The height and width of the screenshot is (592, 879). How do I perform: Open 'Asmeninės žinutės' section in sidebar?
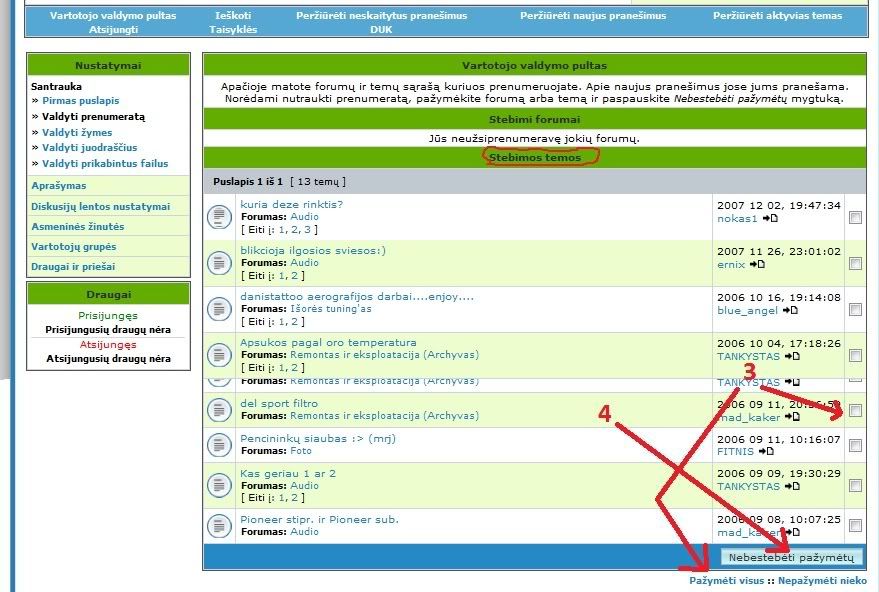point(77,227)
